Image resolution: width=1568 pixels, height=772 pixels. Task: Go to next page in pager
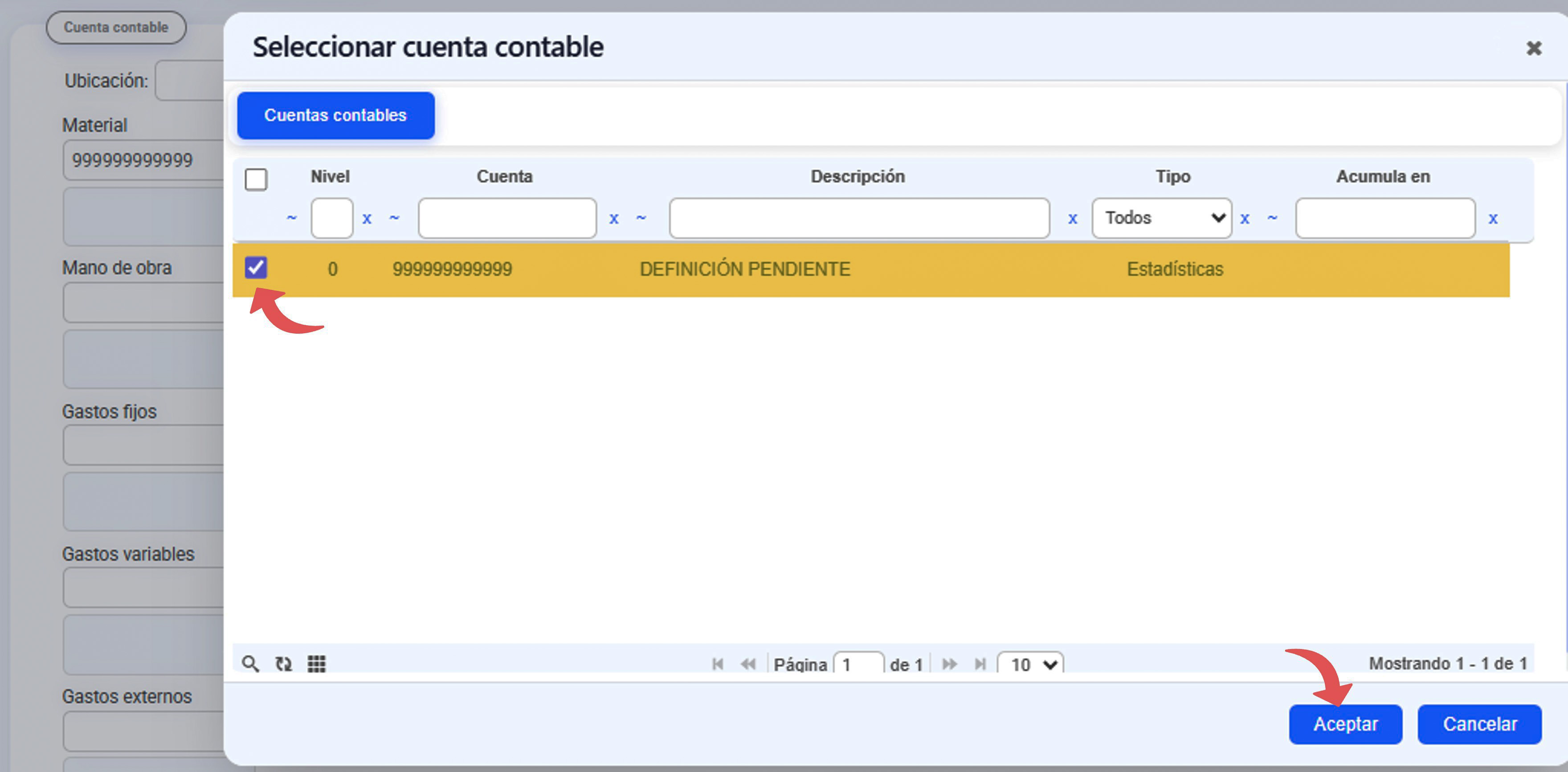pos(949,664)
